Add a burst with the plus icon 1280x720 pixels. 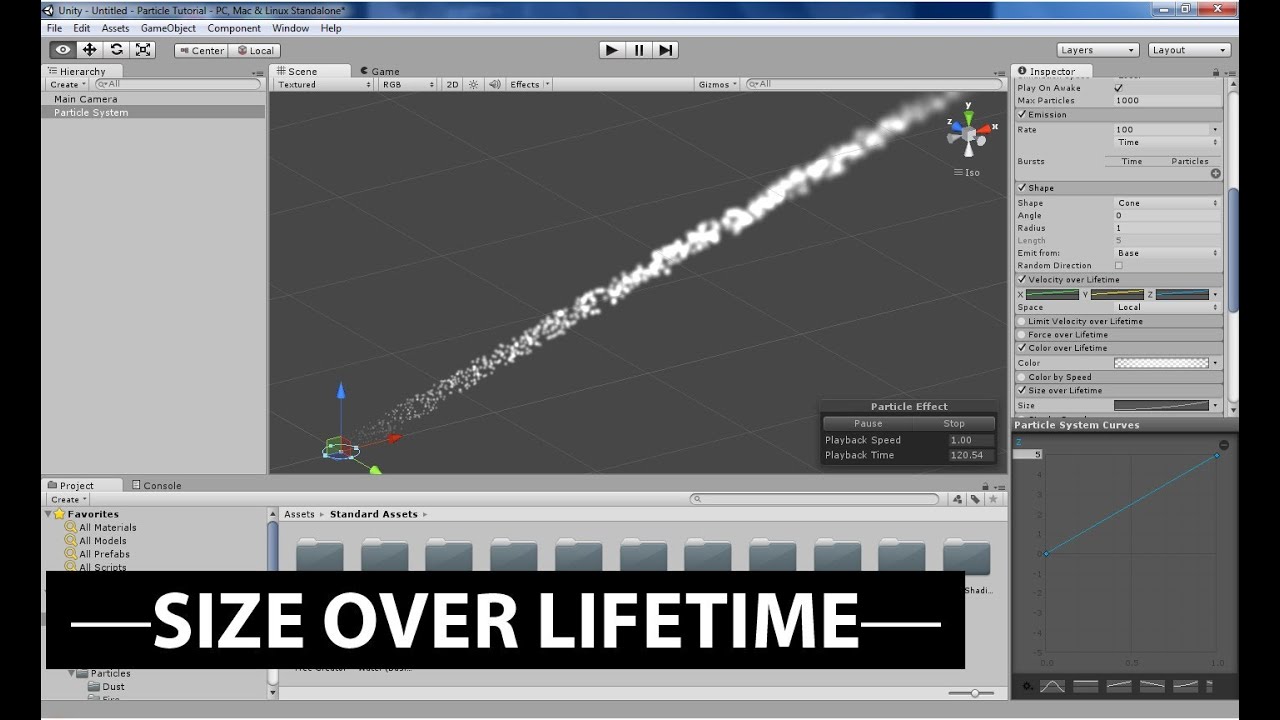(x=1216, y=173)
